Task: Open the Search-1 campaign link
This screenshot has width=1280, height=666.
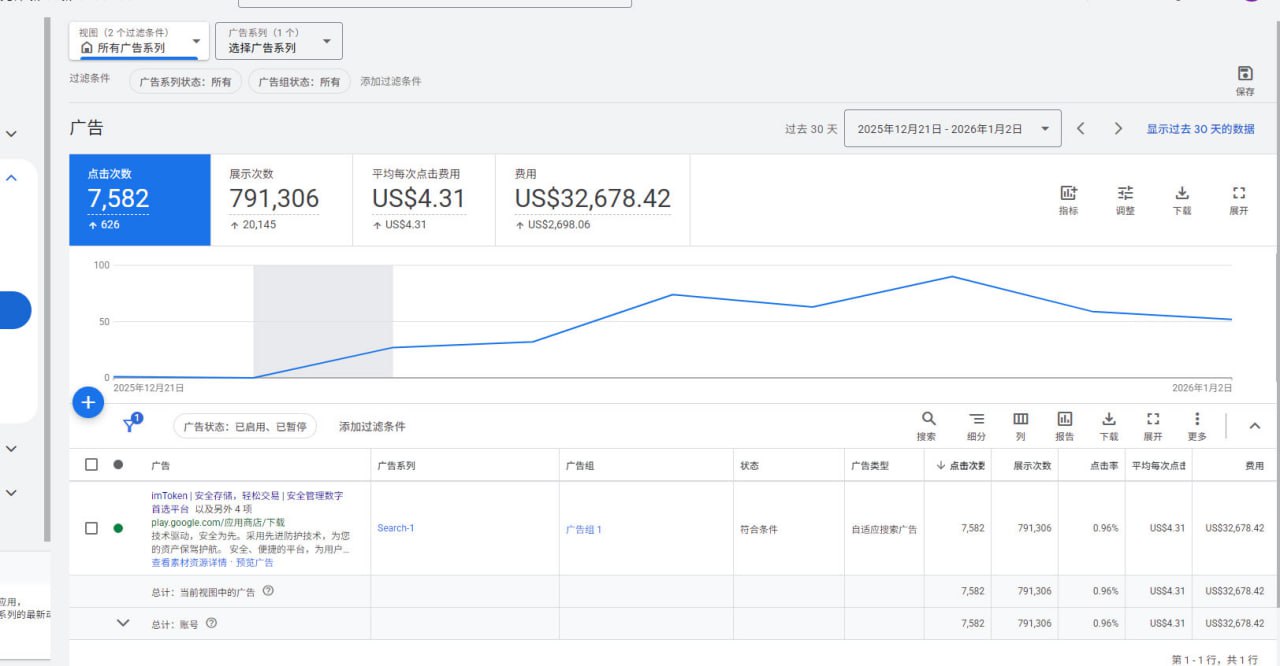Action: pos(395,528)
